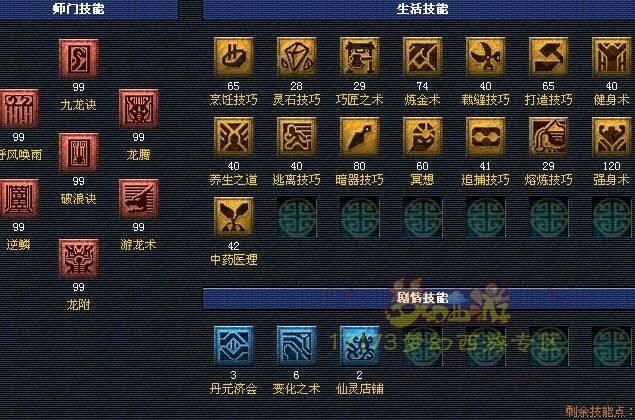Click the 追捕技巧 skill icon
The height and width of the screenshot is (420, 635).
pos(486,137)
